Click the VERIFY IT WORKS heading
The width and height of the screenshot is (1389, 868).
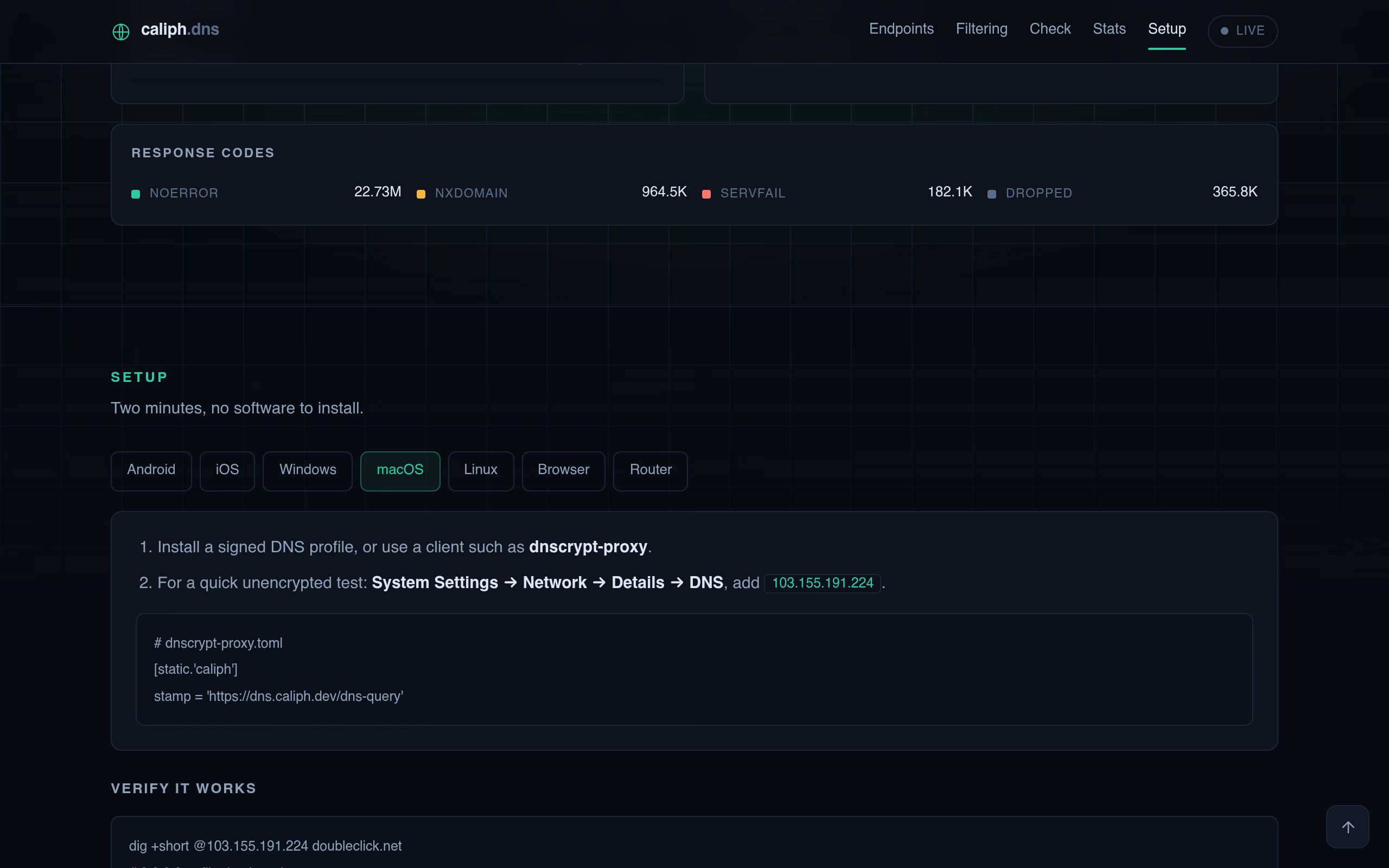183,788
